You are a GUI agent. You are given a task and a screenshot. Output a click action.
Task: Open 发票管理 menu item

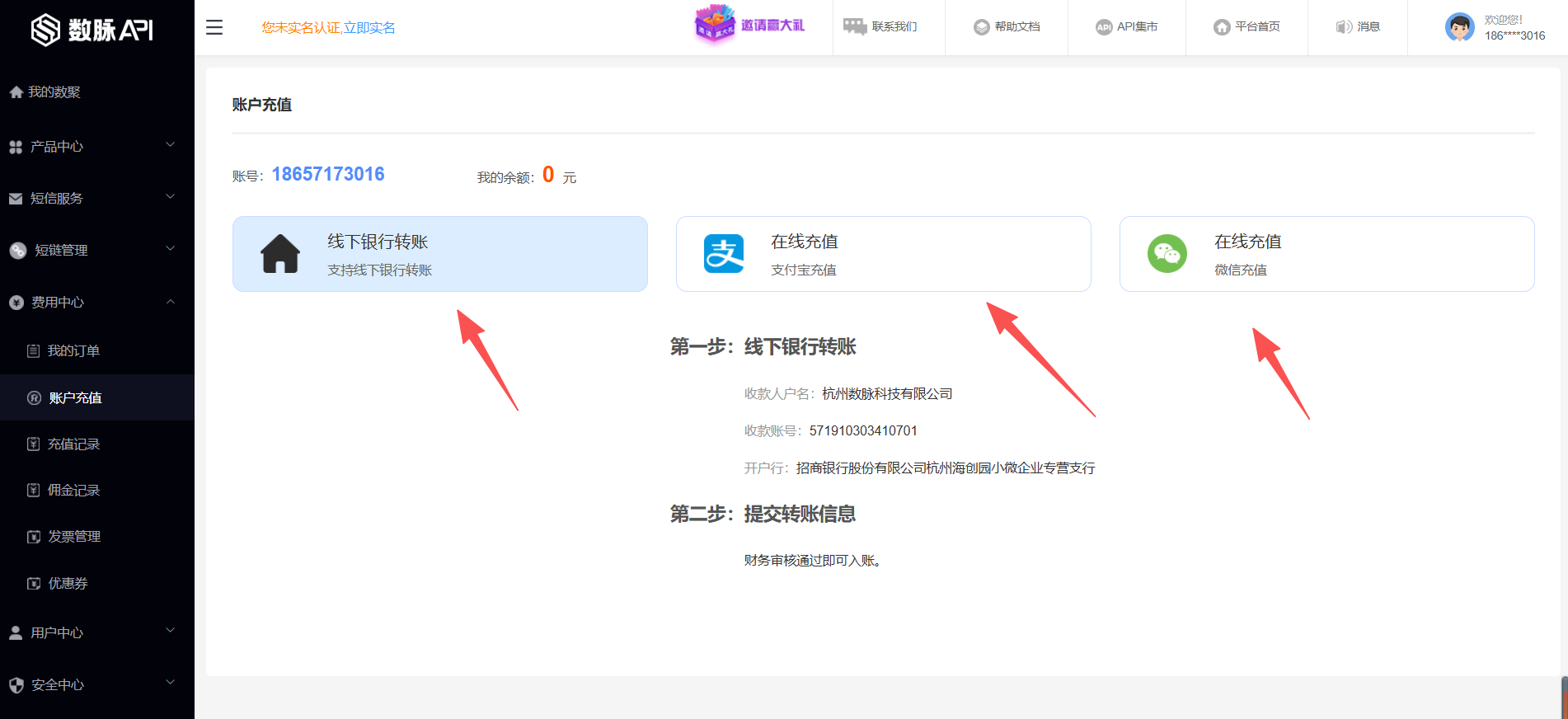tap(74, 536)
